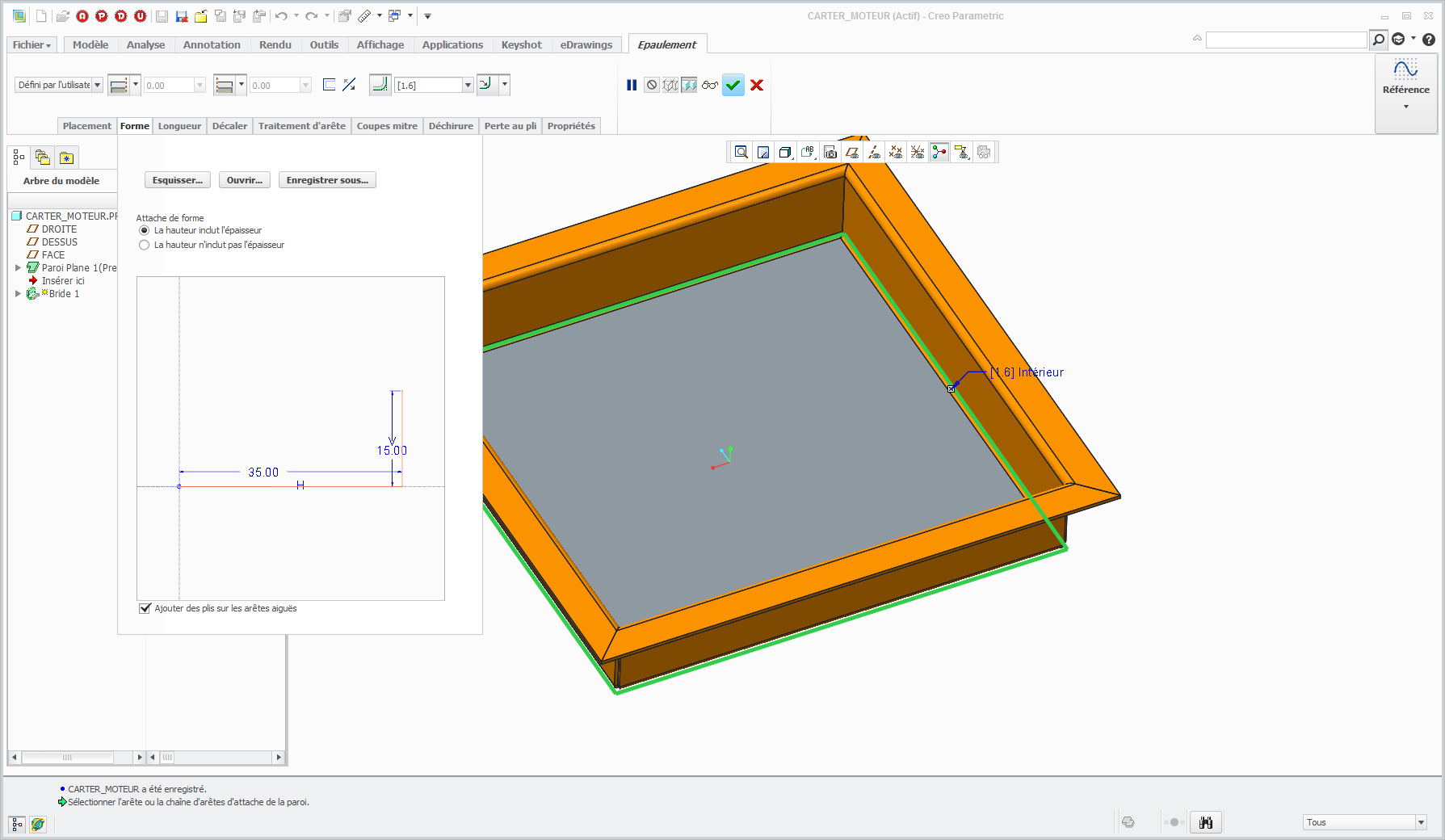Image resolution: width=1445 pixels, height=840 pixels.
Task: Flip the flange thickness side icon
Action: 349,85
